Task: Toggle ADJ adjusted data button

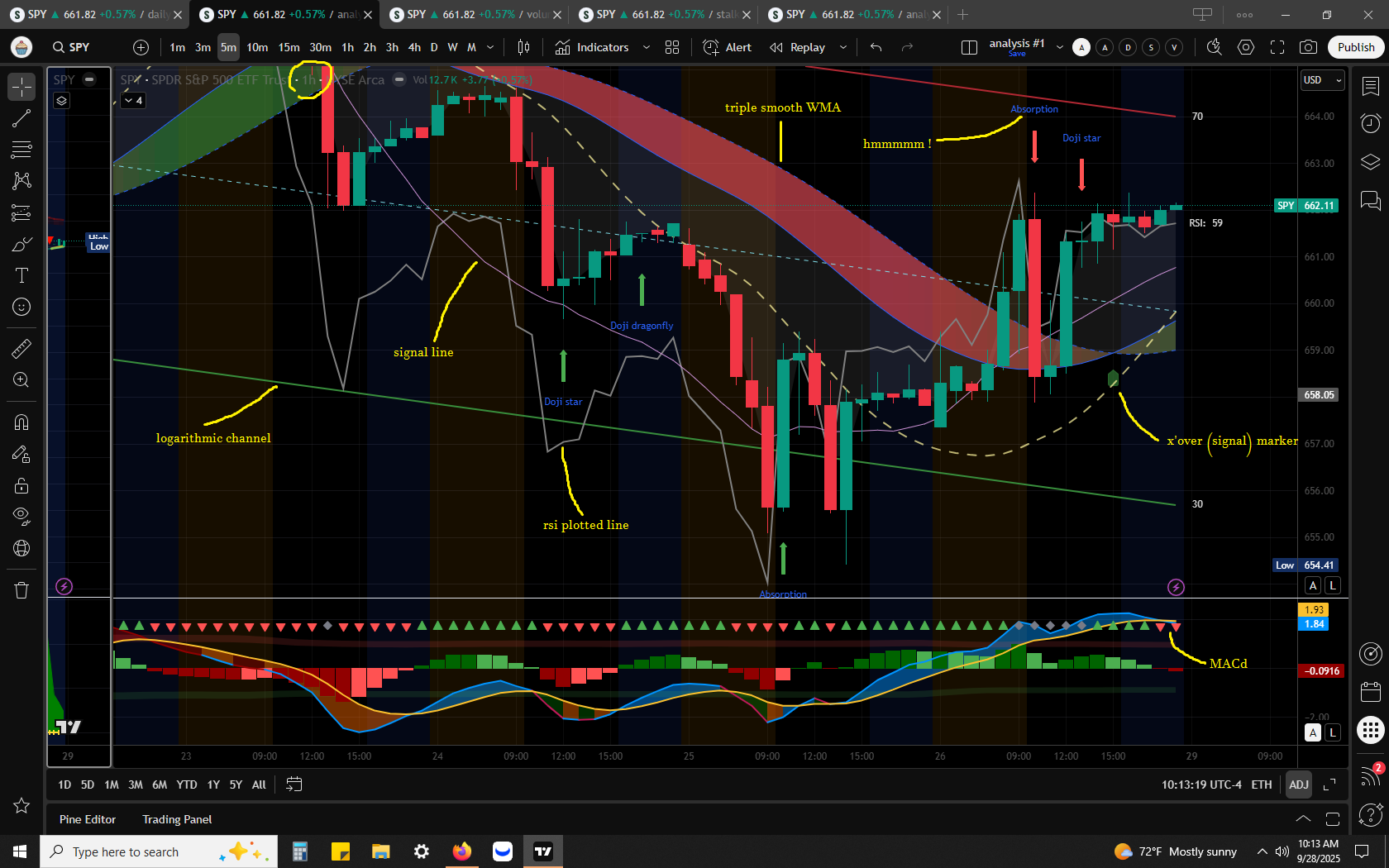Action: [1299, 785]
